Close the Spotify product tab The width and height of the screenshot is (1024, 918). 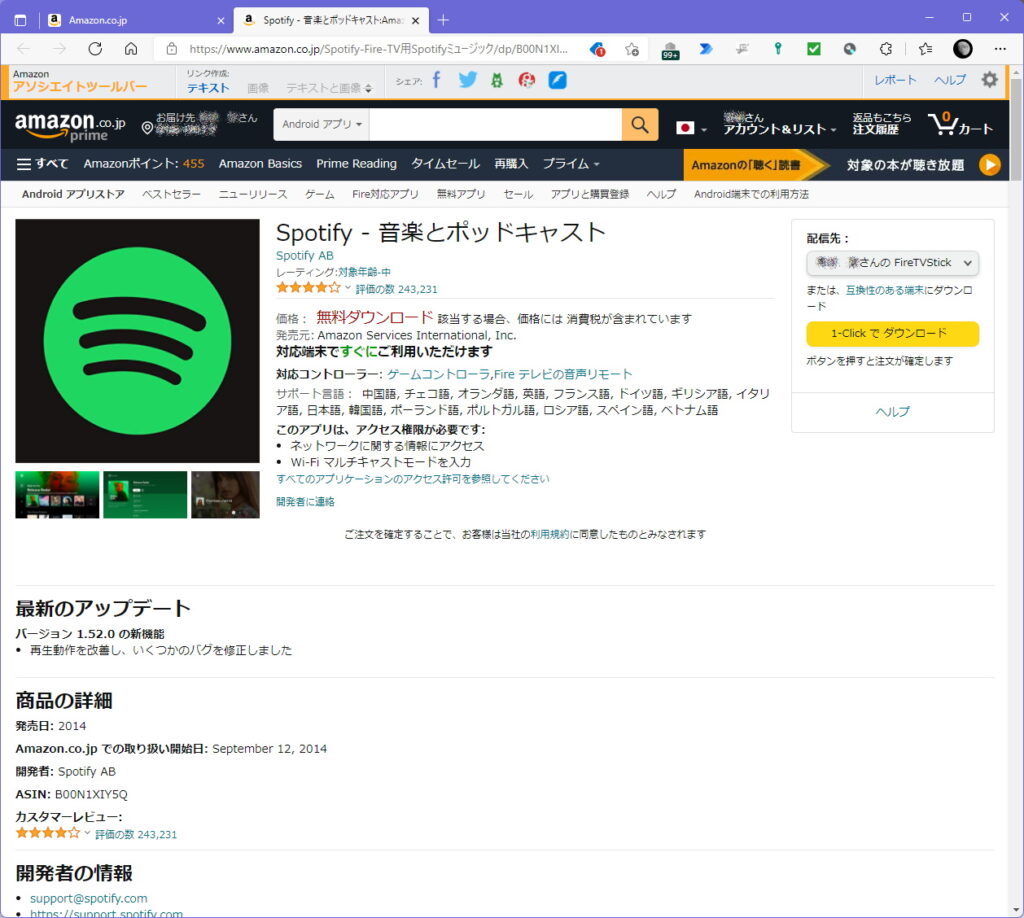[x=415, y=20]
